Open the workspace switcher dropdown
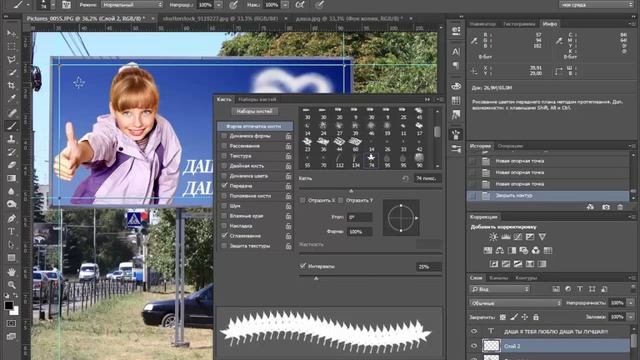 point(596,5)
